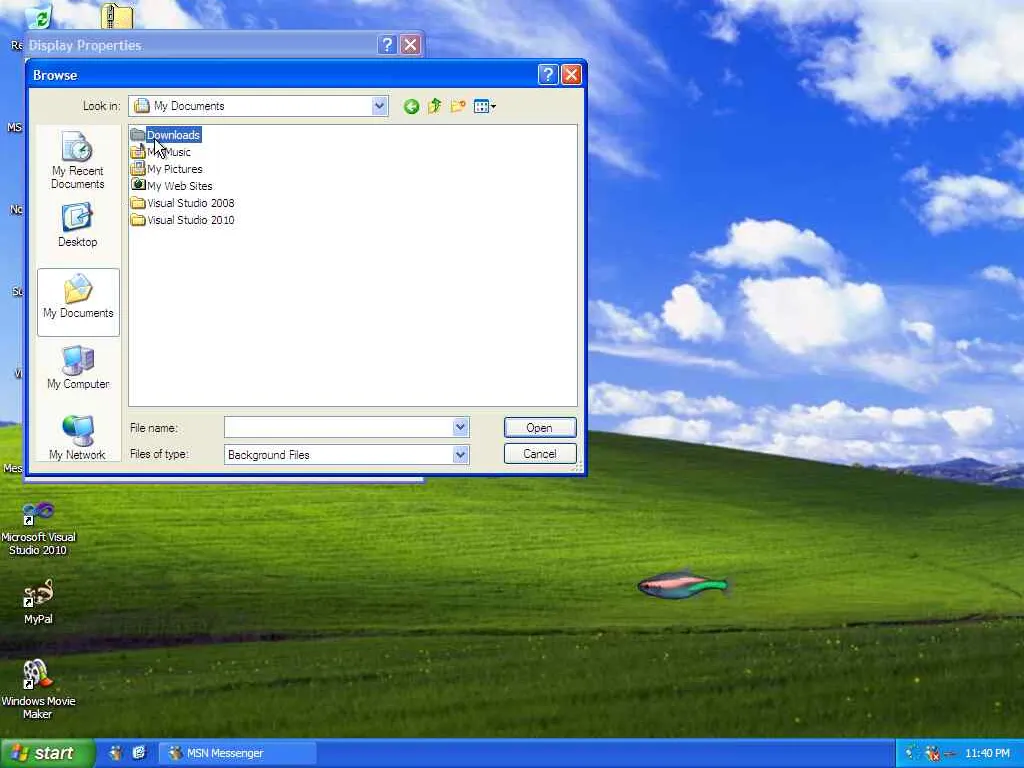Expand the Files of type dropdown
The width and height of the screenshot is (1024, 768).
click(460, 455)
